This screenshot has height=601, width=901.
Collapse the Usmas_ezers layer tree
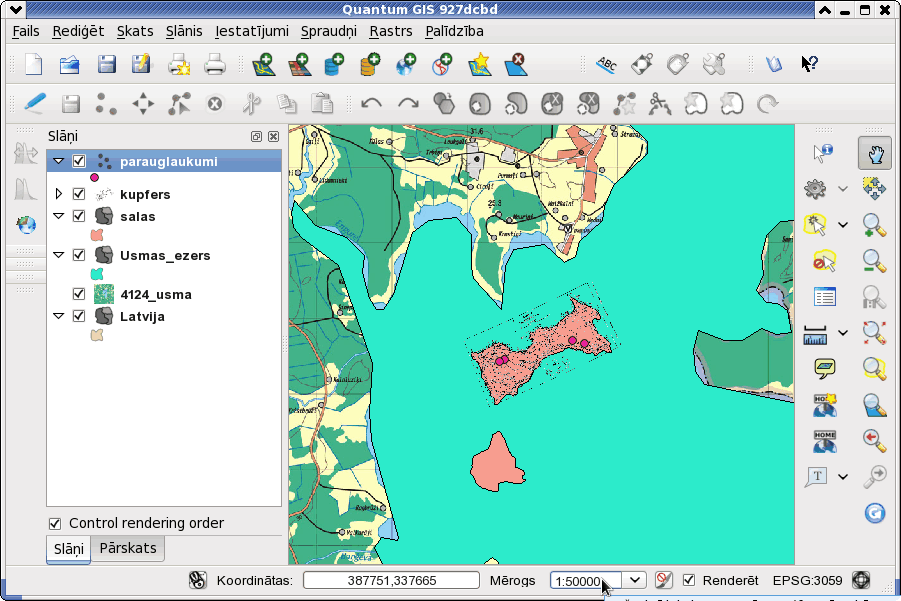pos(59,255)
